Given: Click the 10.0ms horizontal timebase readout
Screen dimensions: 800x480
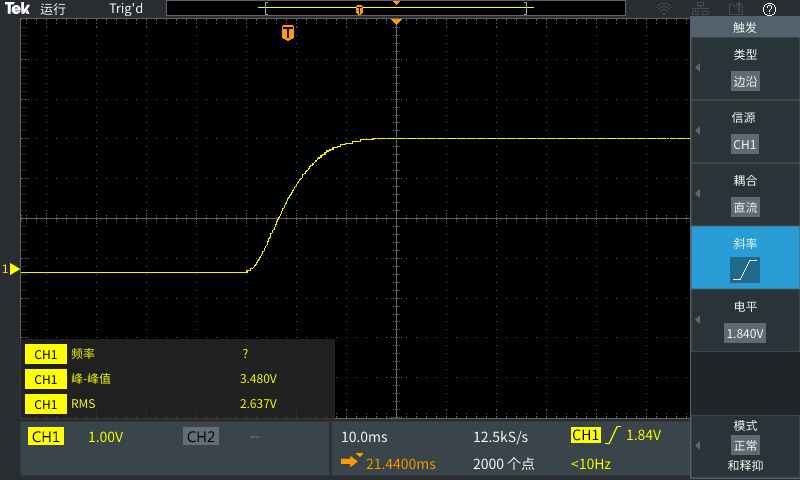Looking at the screenshot, I should click(364, 437).
